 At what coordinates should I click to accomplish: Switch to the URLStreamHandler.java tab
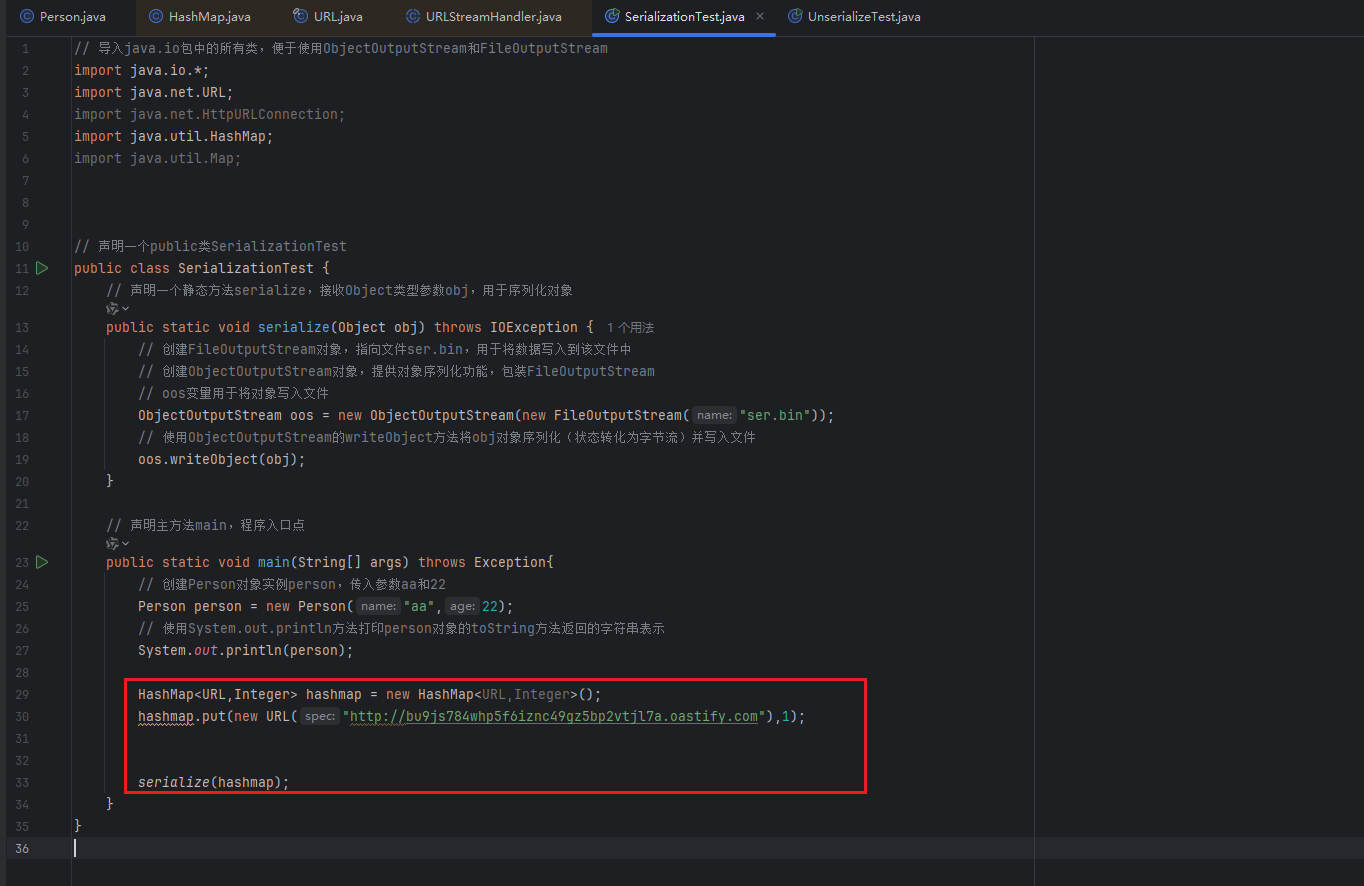[x=493, y=17]
